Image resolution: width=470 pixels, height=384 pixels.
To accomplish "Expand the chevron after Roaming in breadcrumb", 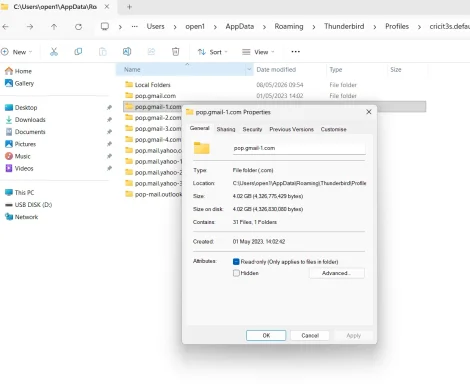I will 314,27.
